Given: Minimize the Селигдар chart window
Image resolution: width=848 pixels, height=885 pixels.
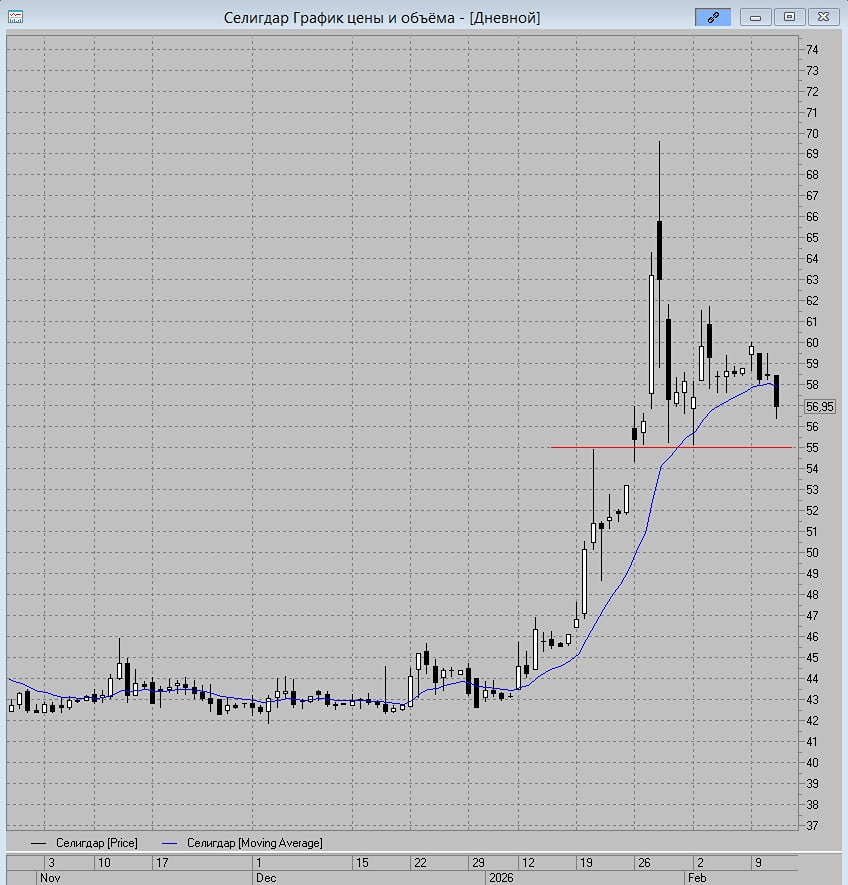Looking at the screenshot, I should (x=755, y=17).
